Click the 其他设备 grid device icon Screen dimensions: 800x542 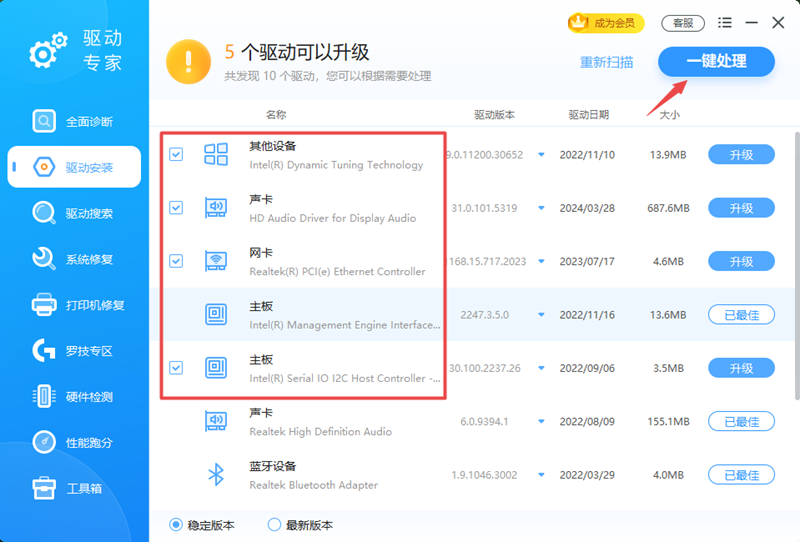point(216,154)
